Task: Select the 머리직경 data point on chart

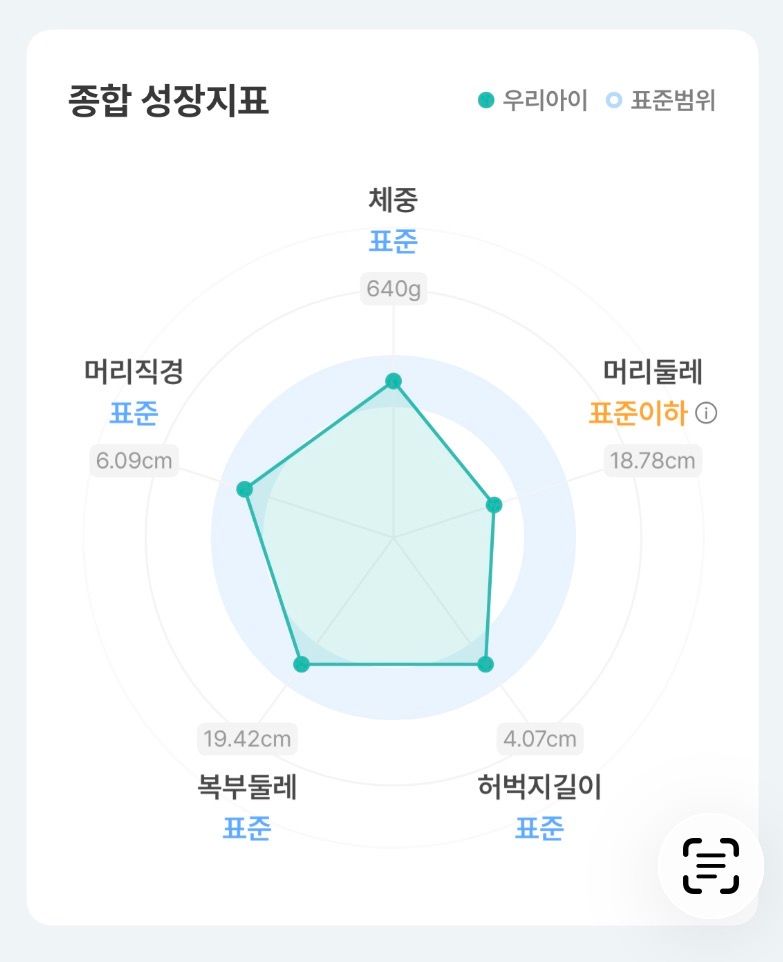Action: [x=244, y=489]
